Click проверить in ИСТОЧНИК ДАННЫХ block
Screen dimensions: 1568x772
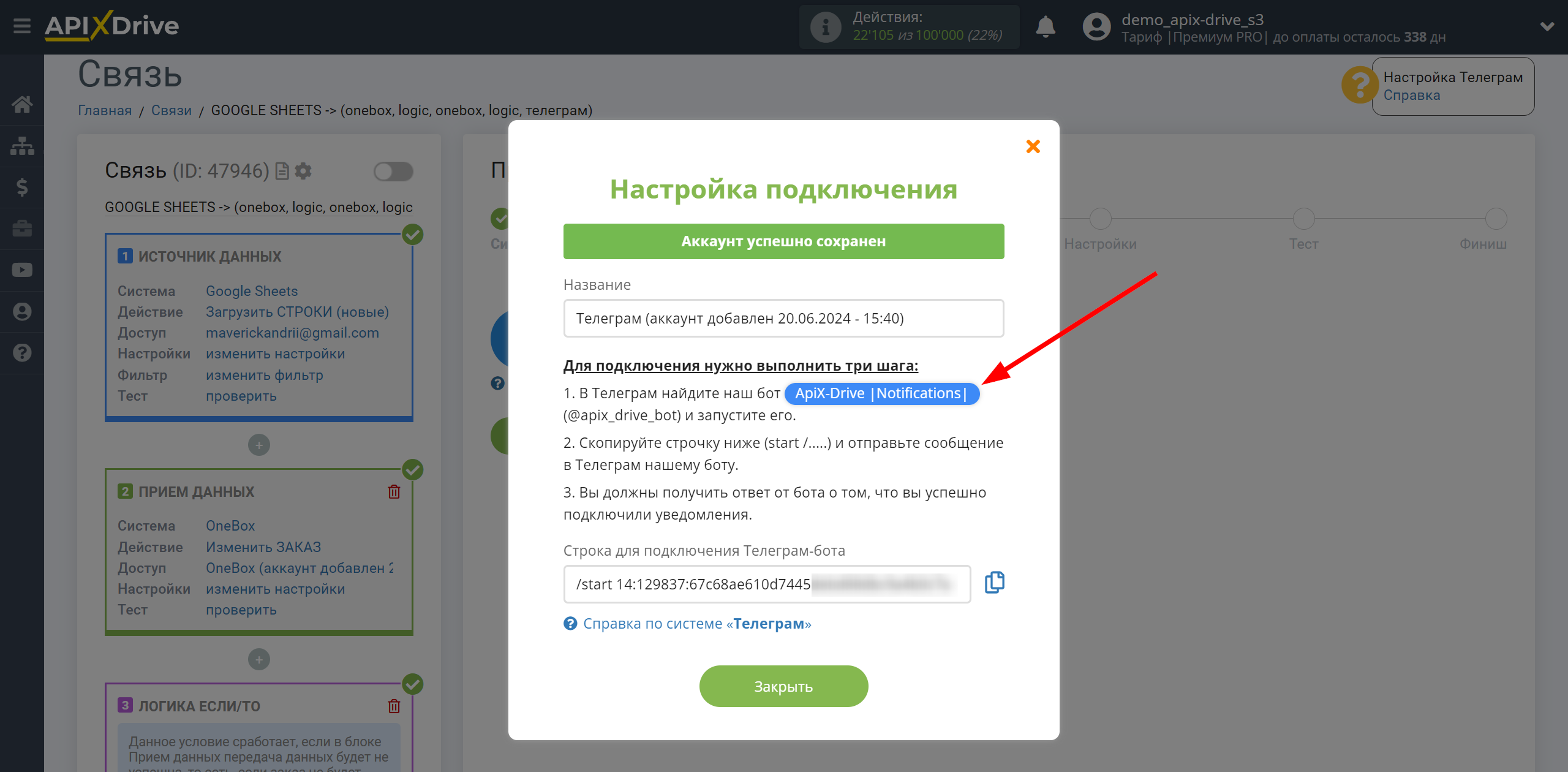pyautogui.click(x=241, y=396)
